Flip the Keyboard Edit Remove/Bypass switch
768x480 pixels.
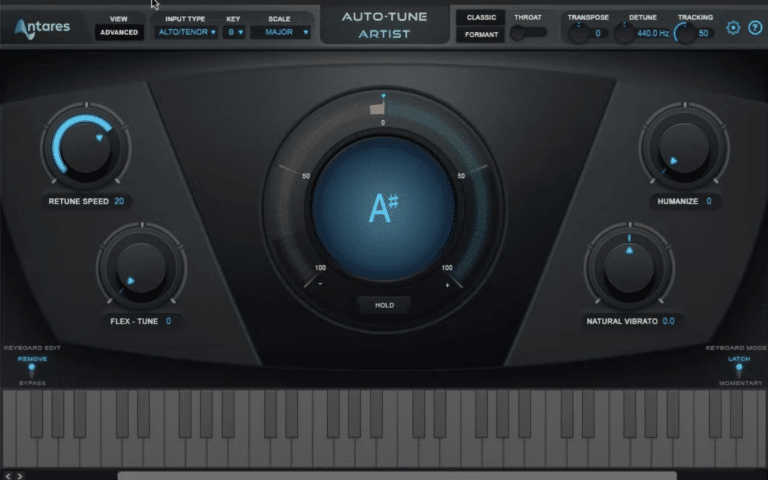(x=32, y=370)
